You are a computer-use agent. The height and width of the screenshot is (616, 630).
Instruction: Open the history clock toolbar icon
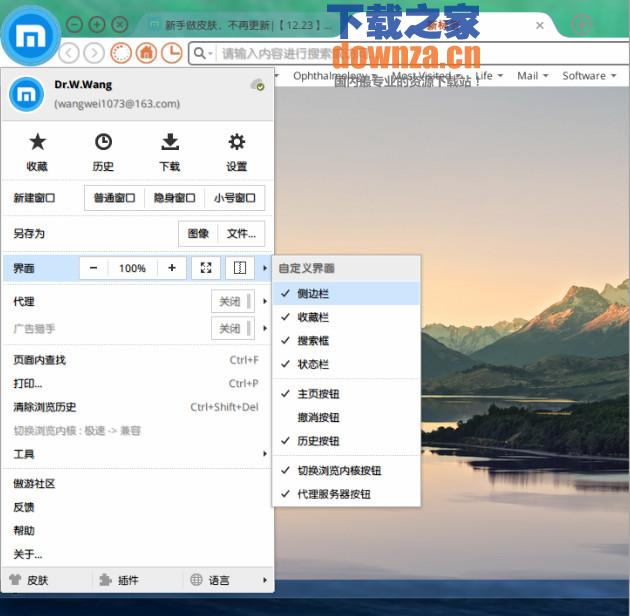172,53
